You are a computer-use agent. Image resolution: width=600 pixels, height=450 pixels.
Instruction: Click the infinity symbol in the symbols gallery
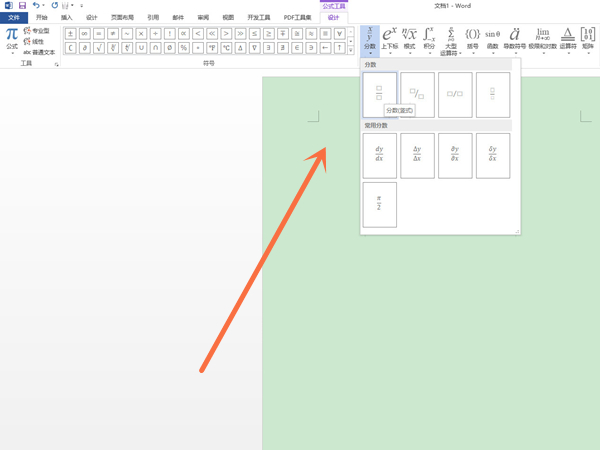click(85, 33)
